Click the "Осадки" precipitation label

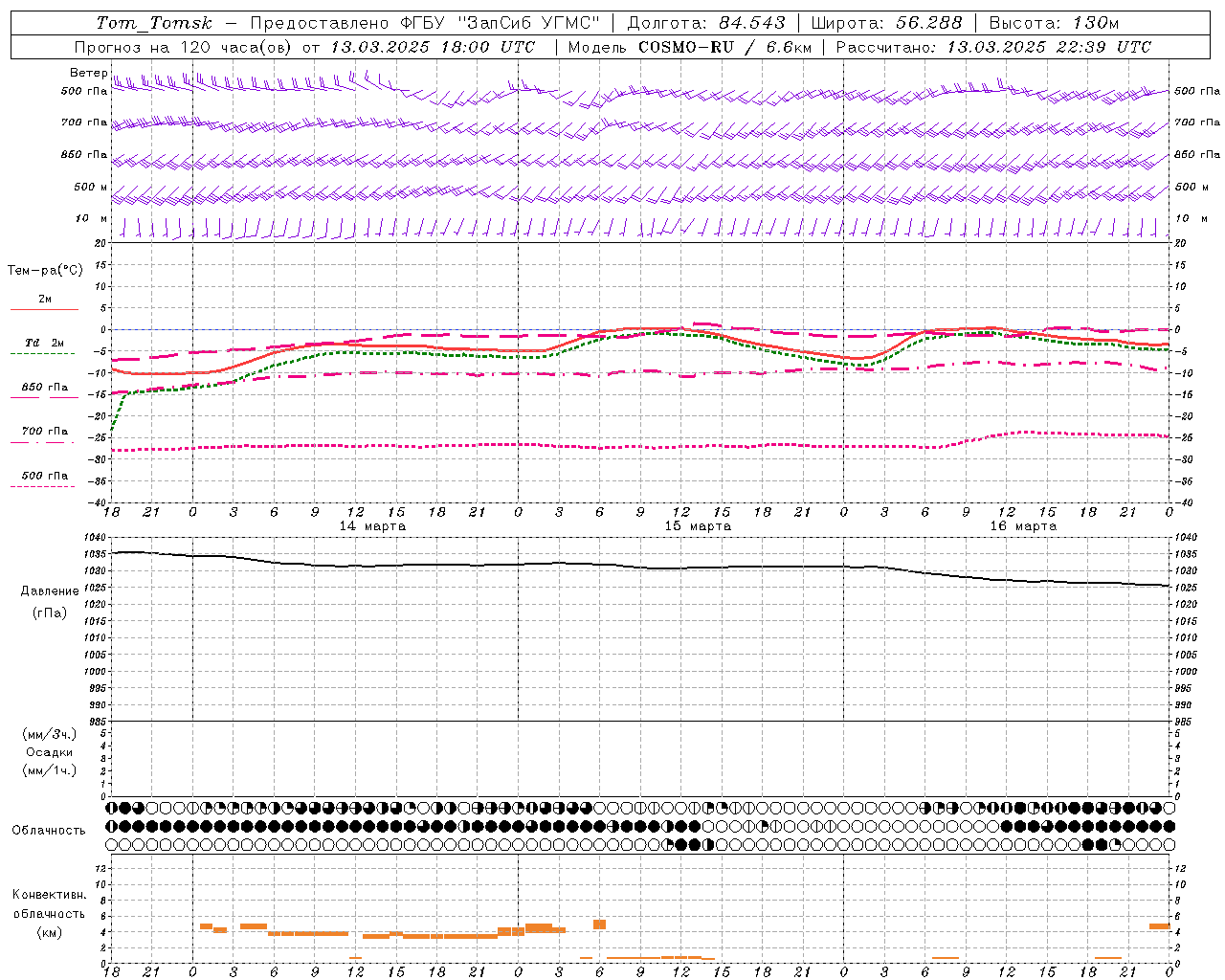click(49, 752)
